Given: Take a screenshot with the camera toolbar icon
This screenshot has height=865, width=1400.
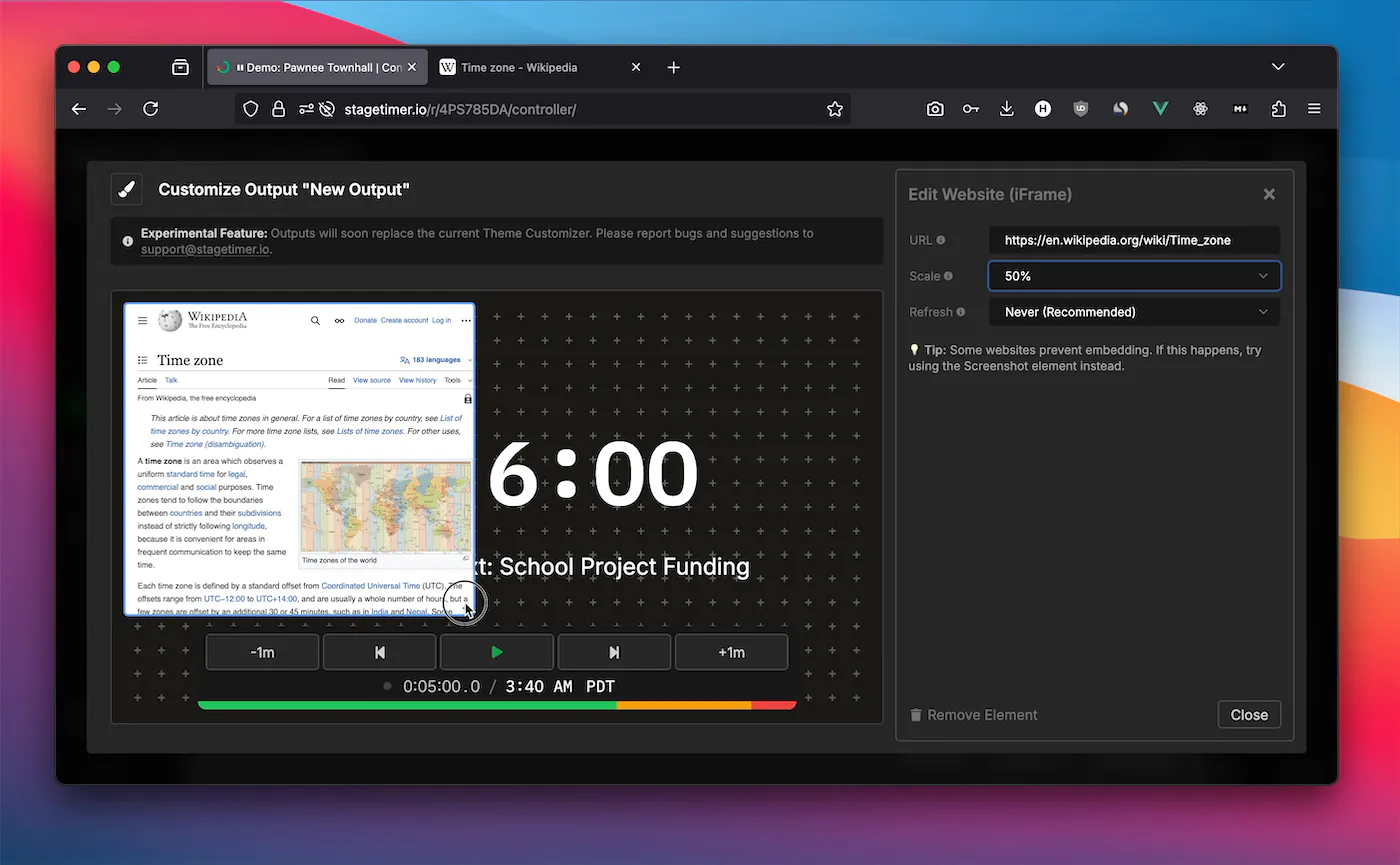Looking at the screenshot, I should coord(935,109).
